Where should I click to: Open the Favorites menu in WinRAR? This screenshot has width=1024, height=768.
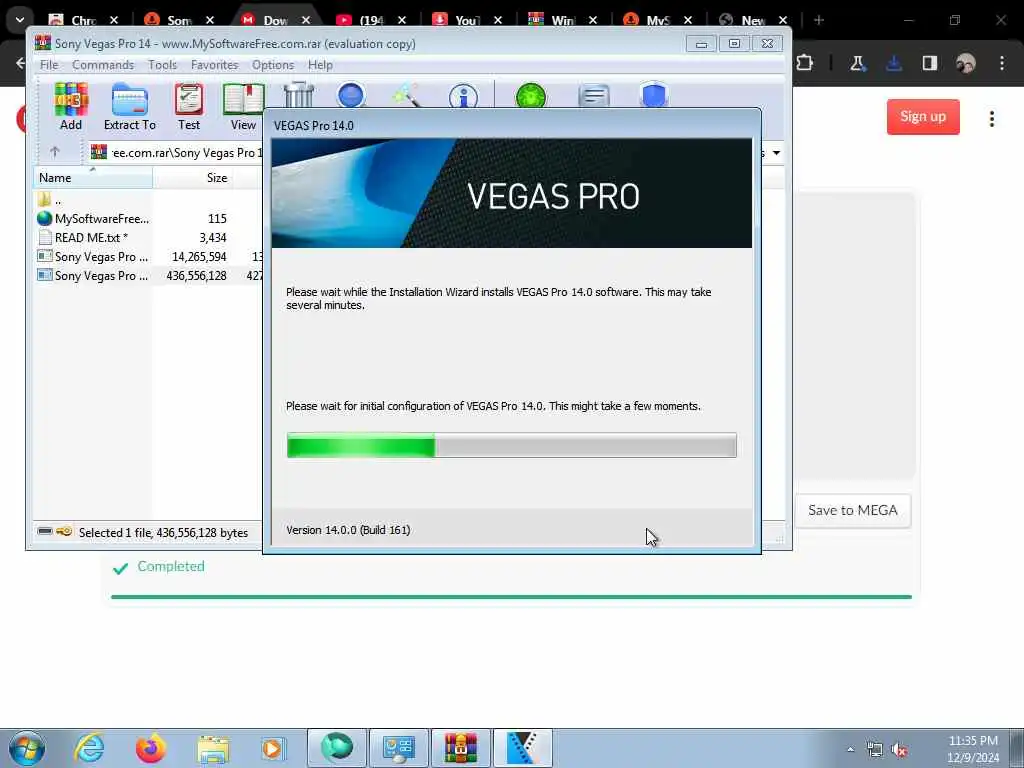(x=214, y=65)
